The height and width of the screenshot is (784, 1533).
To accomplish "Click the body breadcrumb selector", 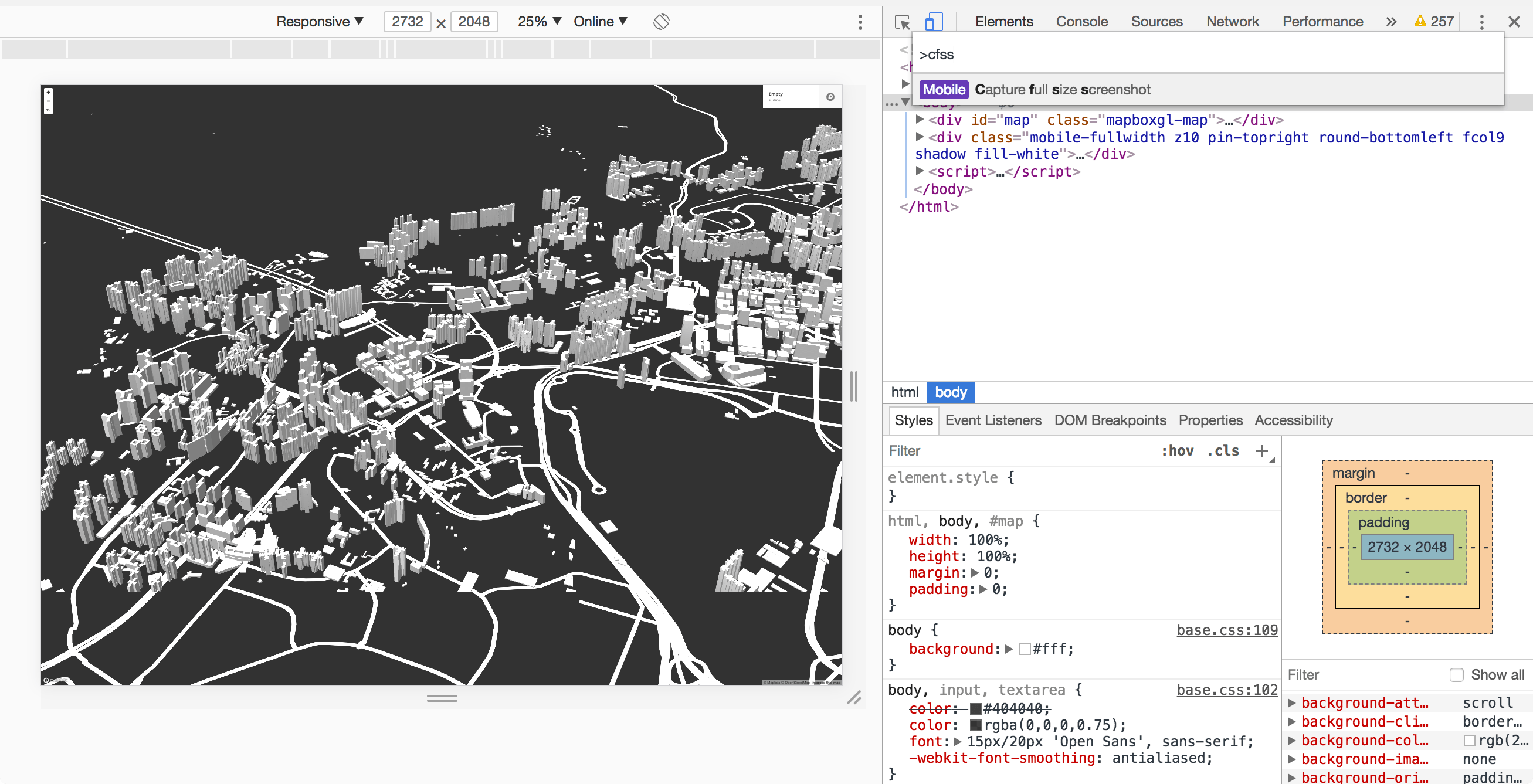I will [x=951, y=392].
